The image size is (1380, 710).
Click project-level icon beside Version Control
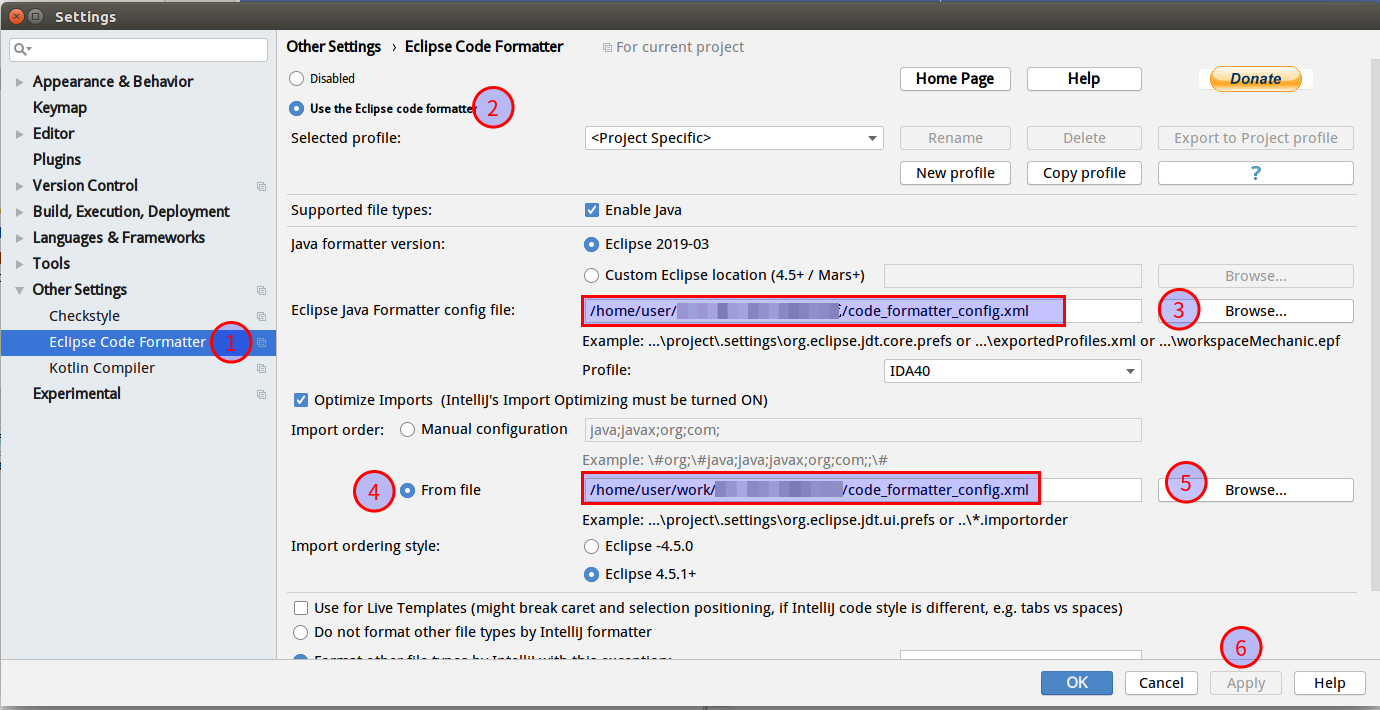(261, 186)
